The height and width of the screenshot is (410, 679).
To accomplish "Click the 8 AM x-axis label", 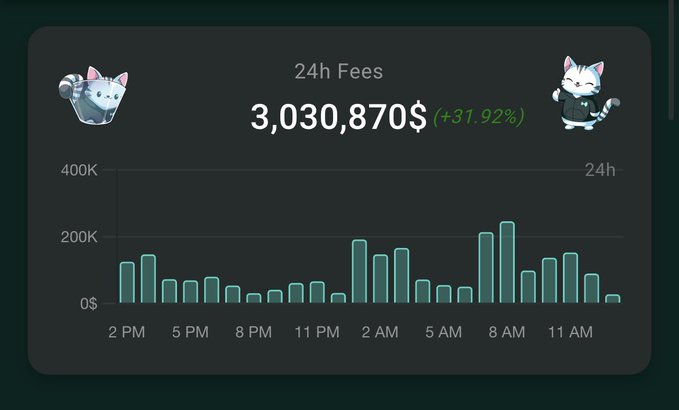I will point(507,332).
